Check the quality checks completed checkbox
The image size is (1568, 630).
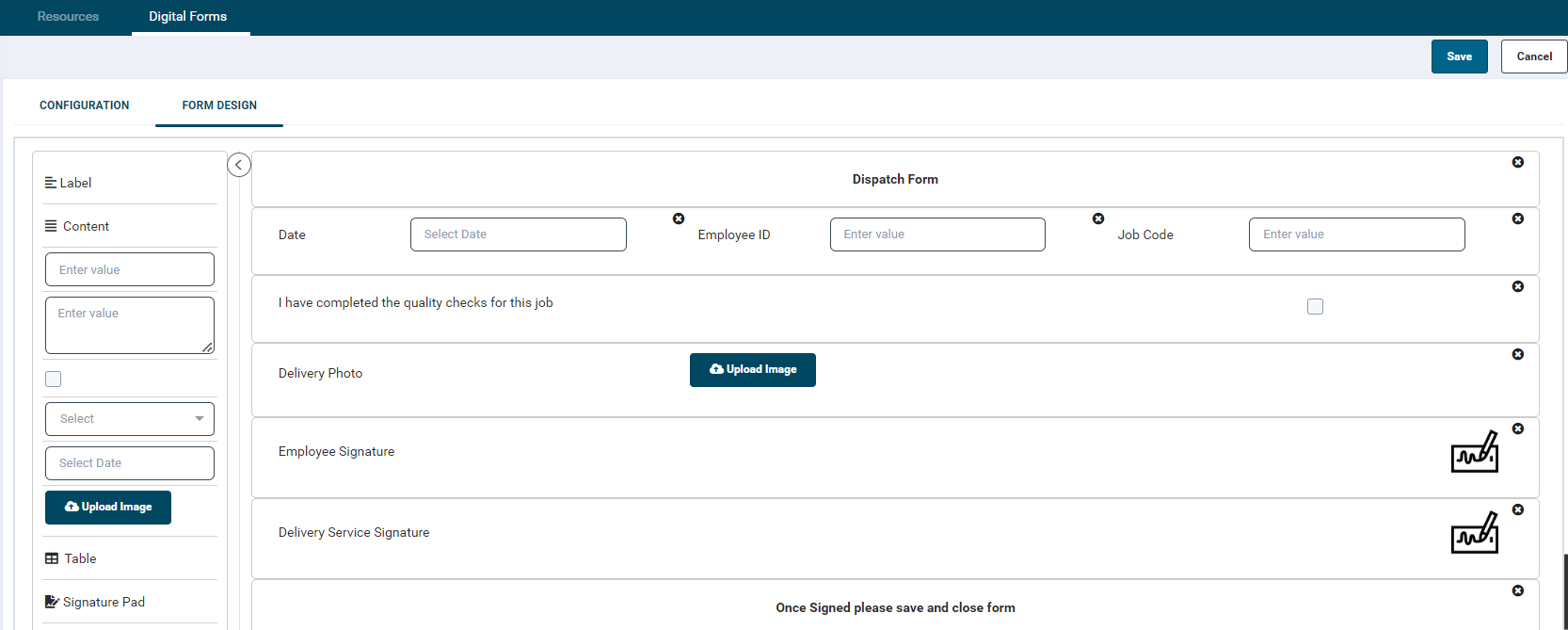(1315, 307)
